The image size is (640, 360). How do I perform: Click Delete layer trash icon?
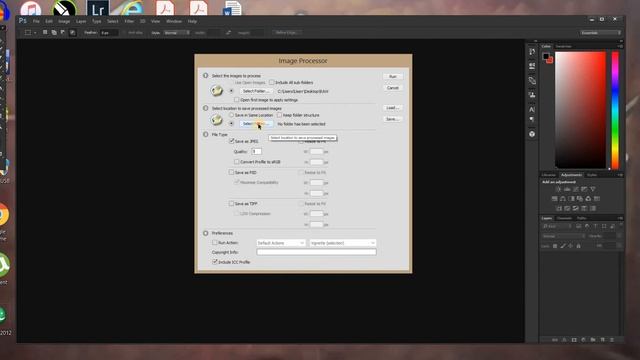[x=612, y=340]
